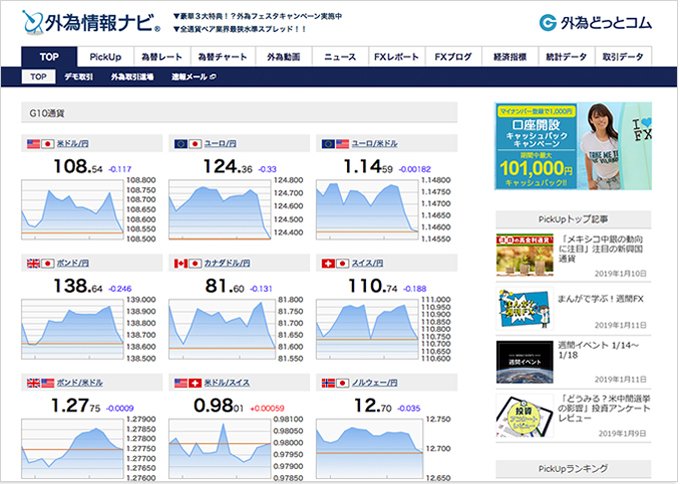Click the EU-Japan flag icon for ユーロ/円
Screen dimensions: 680x484
coord(187,145)
